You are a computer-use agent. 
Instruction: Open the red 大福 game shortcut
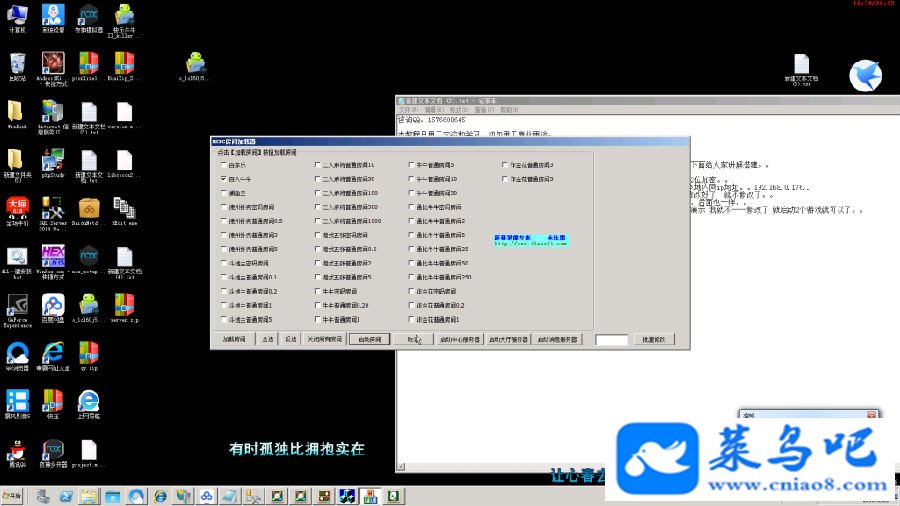[x=17, y=212]
